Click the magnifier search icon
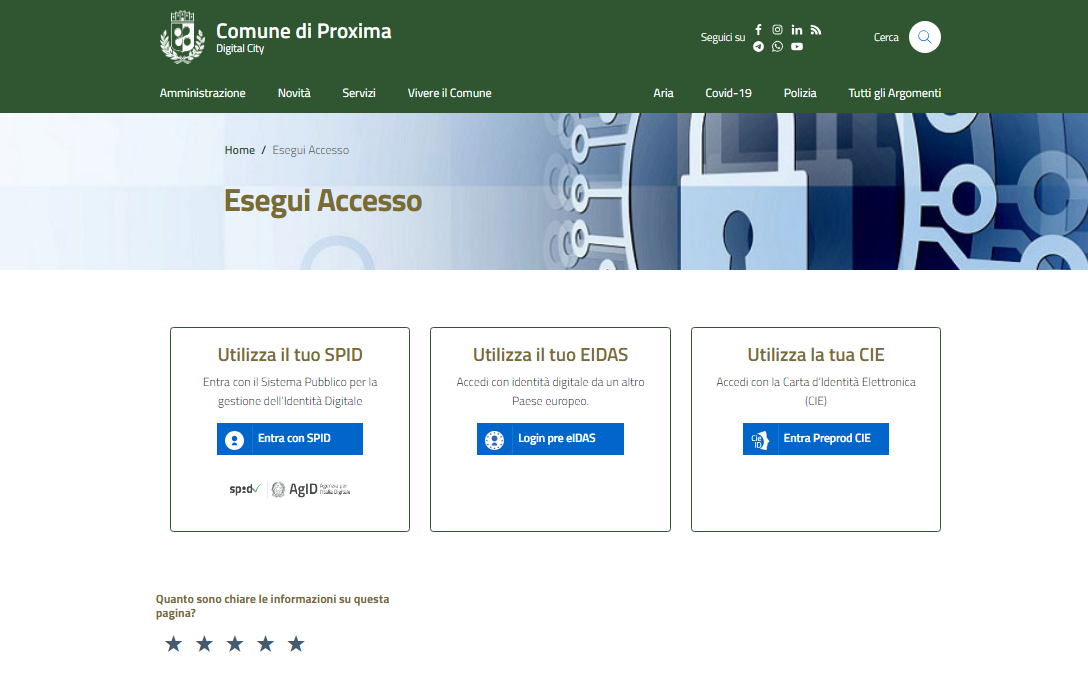This screenshot has width=1088, height=682. tap(924, 37)
